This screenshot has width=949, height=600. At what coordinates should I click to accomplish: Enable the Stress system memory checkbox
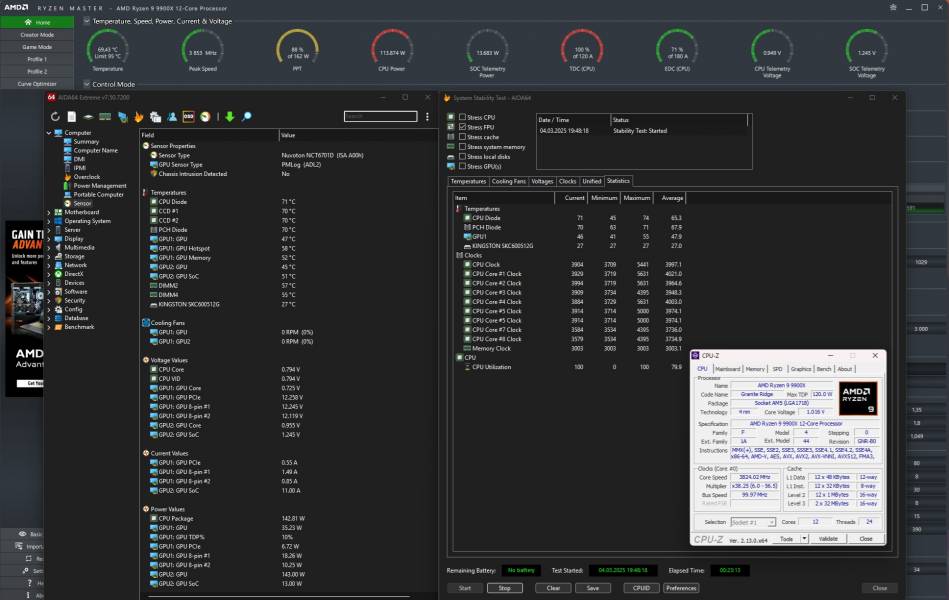[462, 147]
